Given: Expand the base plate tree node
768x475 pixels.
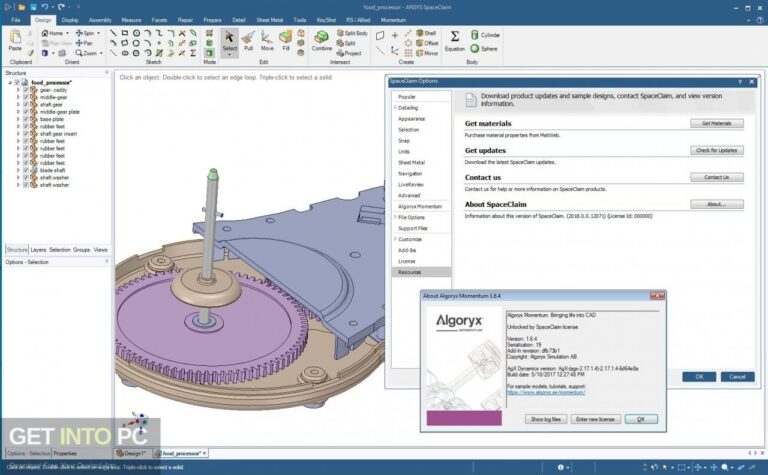Looking at the screenshot, I should point(19,119).
